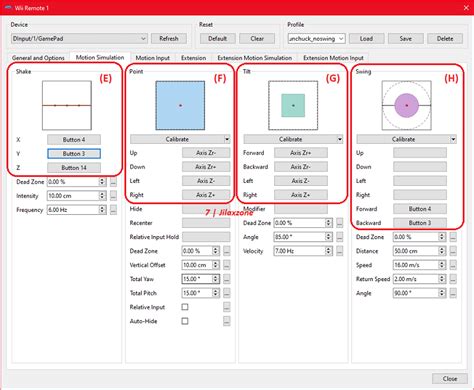Click the Point Dead Zone field
This screenshot has height=390, width=474.
pyautogui.click(x=201, y=251)
